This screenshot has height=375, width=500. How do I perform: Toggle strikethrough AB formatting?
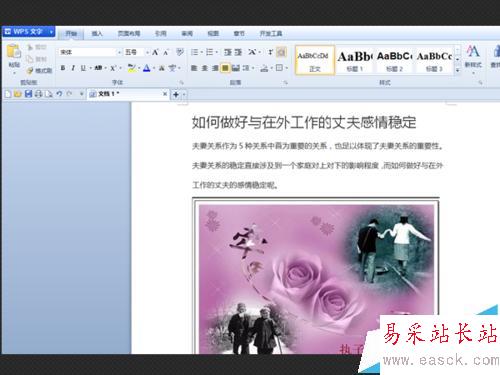pos(98,68)
